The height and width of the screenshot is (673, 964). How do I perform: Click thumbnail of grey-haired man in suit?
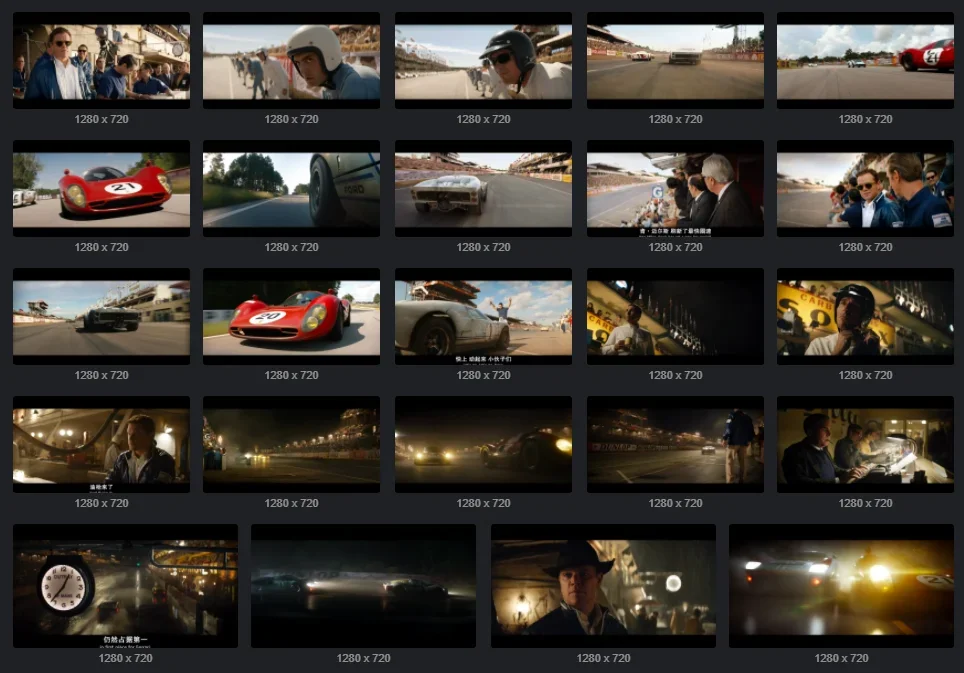675,188
